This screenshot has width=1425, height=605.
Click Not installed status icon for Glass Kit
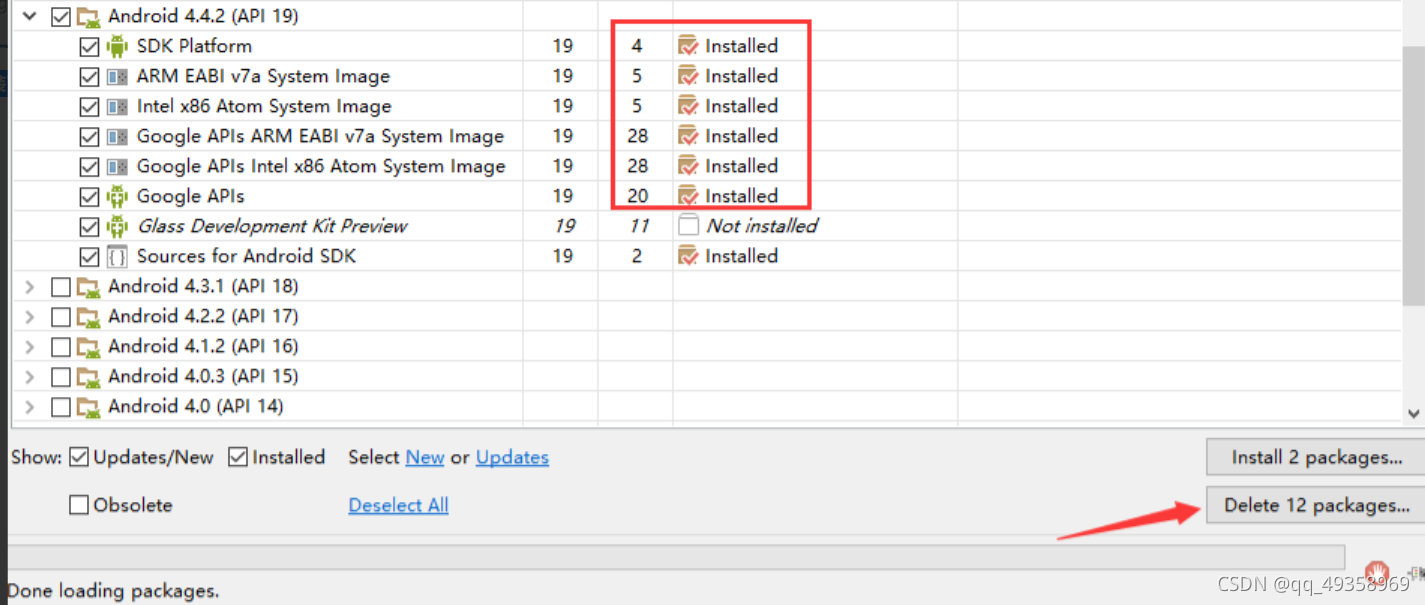(x=688, y=226)
